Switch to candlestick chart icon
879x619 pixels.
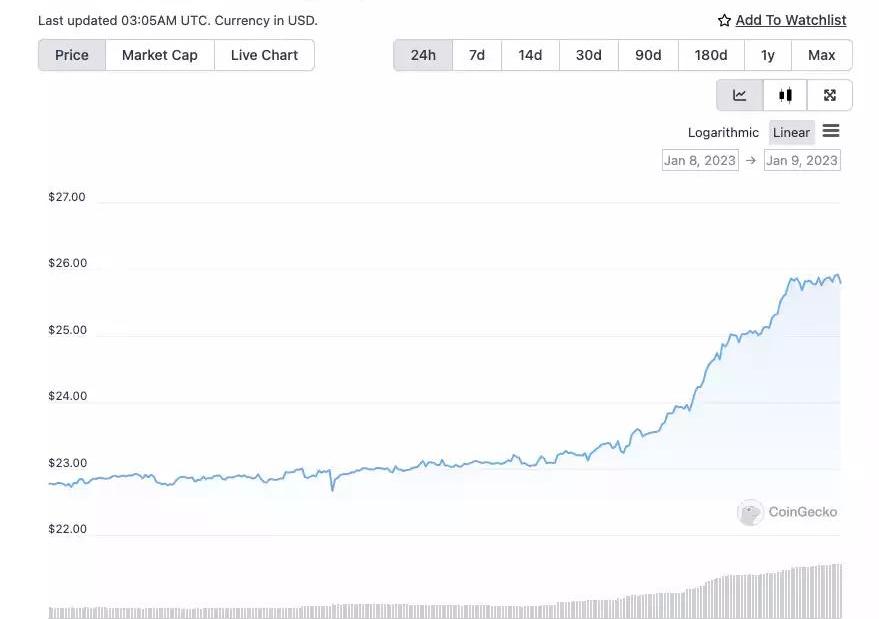click(x=785, y=95)
